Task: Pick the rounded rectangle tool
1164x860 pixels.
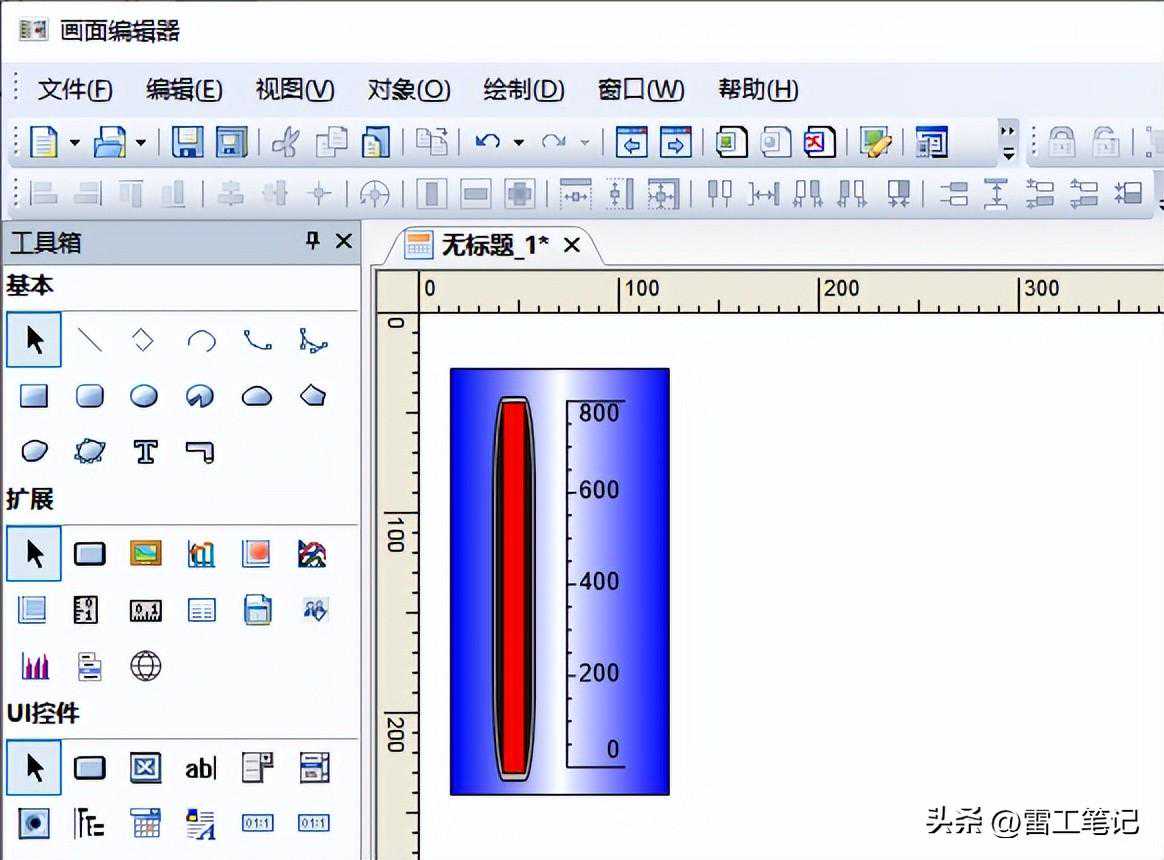Action: pyautogui.click(x=90, y=396)
